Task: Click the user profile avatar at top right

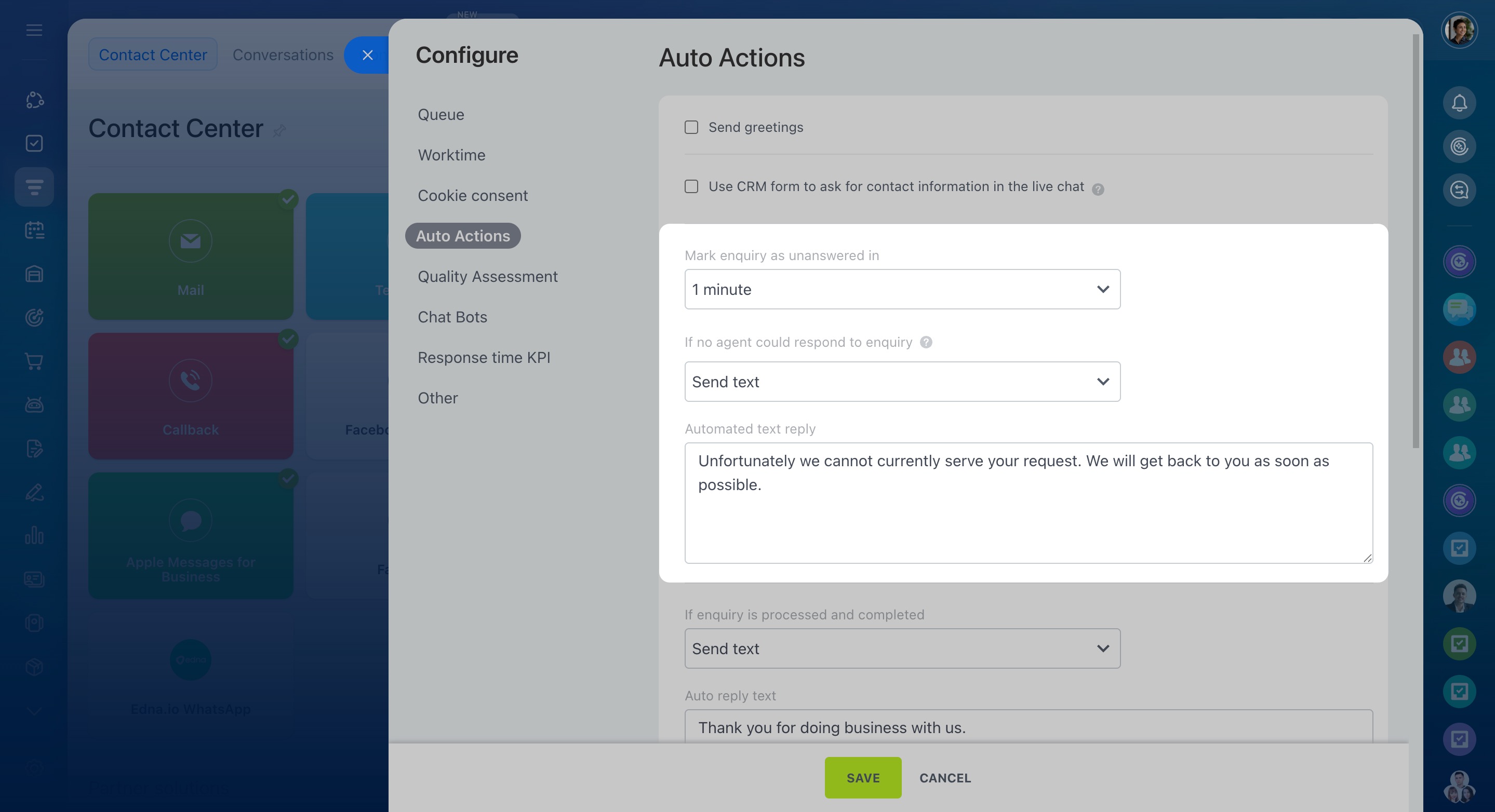Action: click(x=1459, y=30)
